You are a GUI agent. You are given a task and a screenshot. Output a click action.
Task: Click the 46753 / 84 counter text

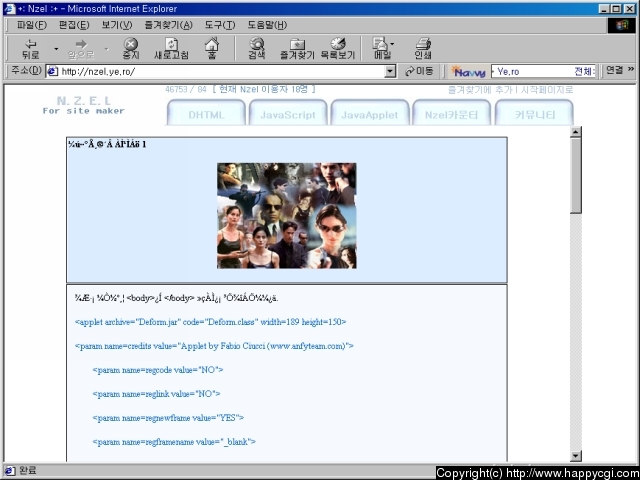(x=186, y=89)
